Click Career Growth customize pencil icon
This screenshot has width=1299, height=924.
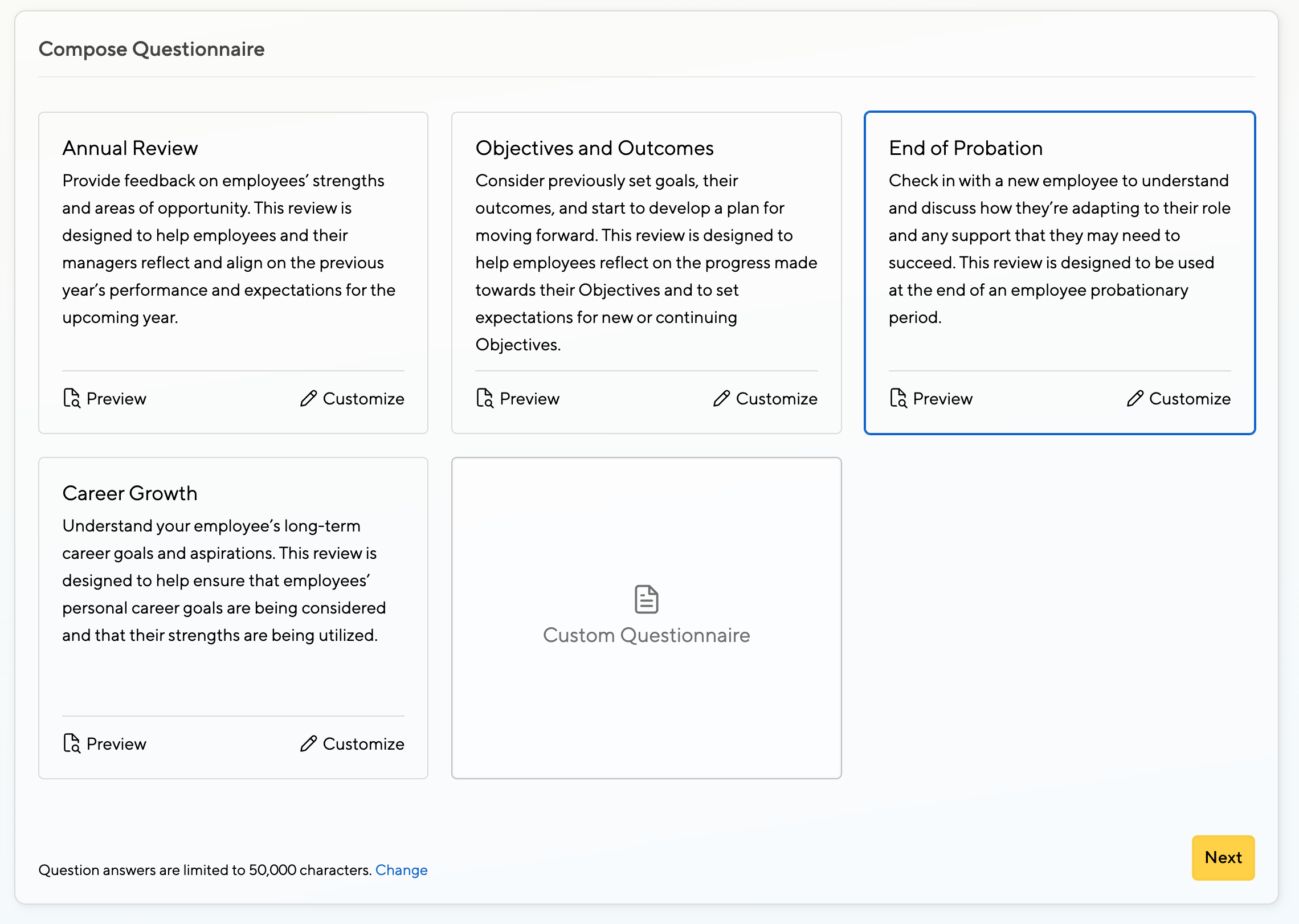click(x=308, y=743)
